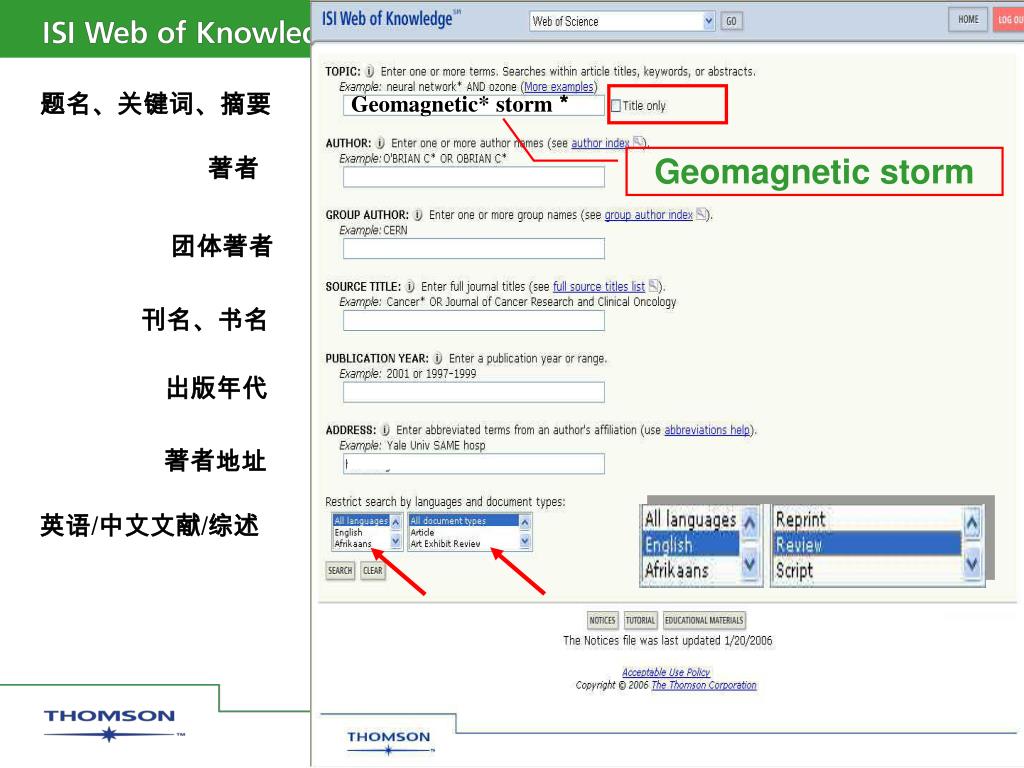Click the GROUP AUTHOR input field
1024x768 pixels.
473,249
